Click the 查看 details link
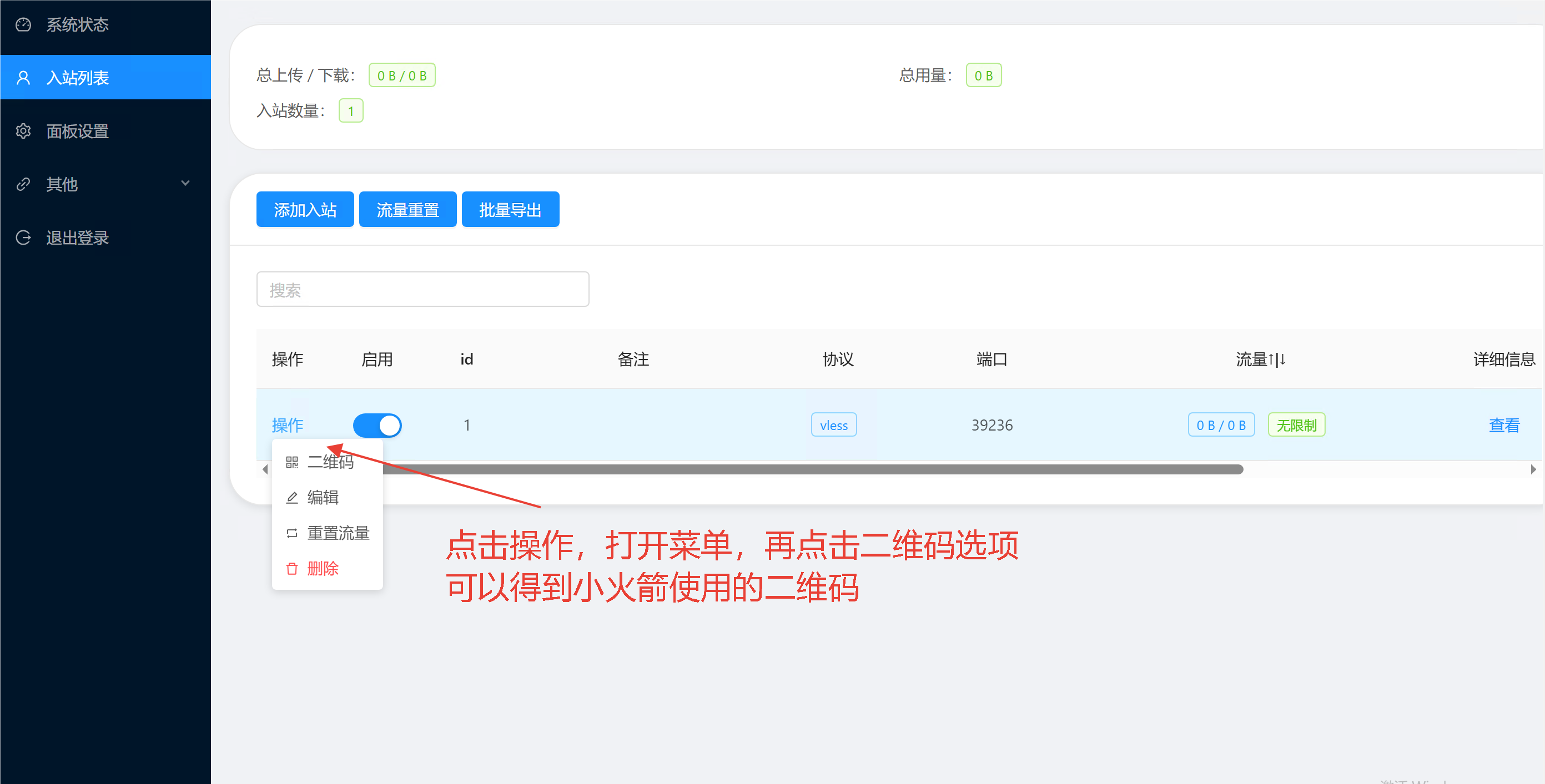 click(1503, 425)
